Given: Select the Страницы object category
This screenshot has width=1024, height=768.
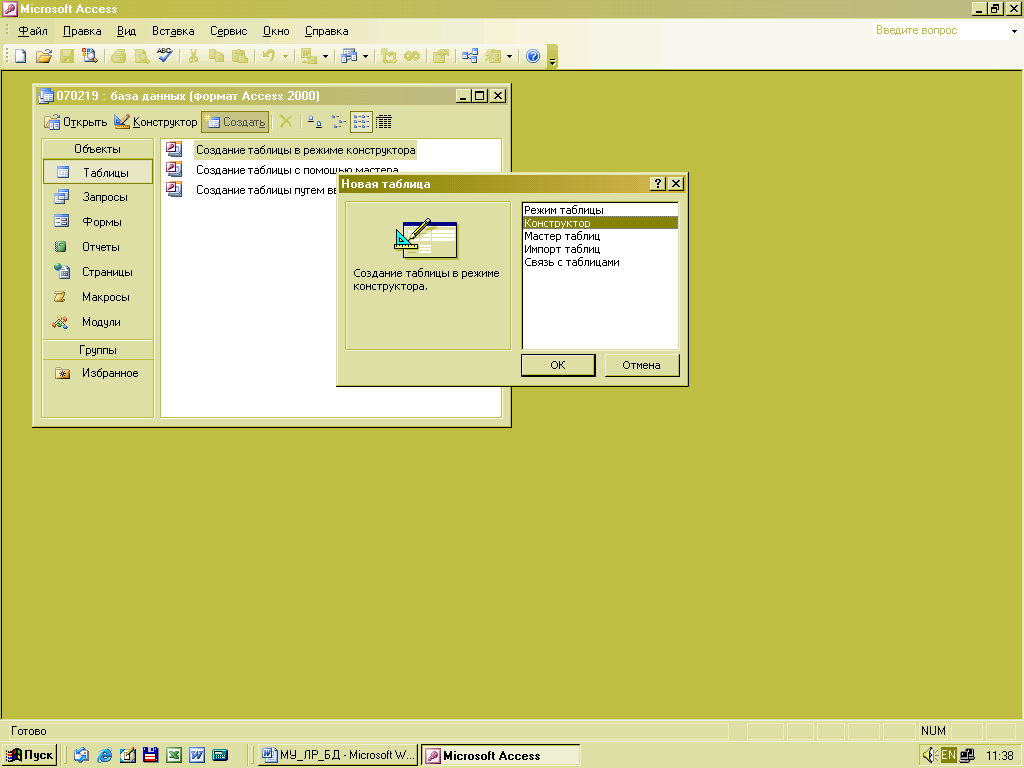Looking at the screenshot, I should tap(97, 272).
